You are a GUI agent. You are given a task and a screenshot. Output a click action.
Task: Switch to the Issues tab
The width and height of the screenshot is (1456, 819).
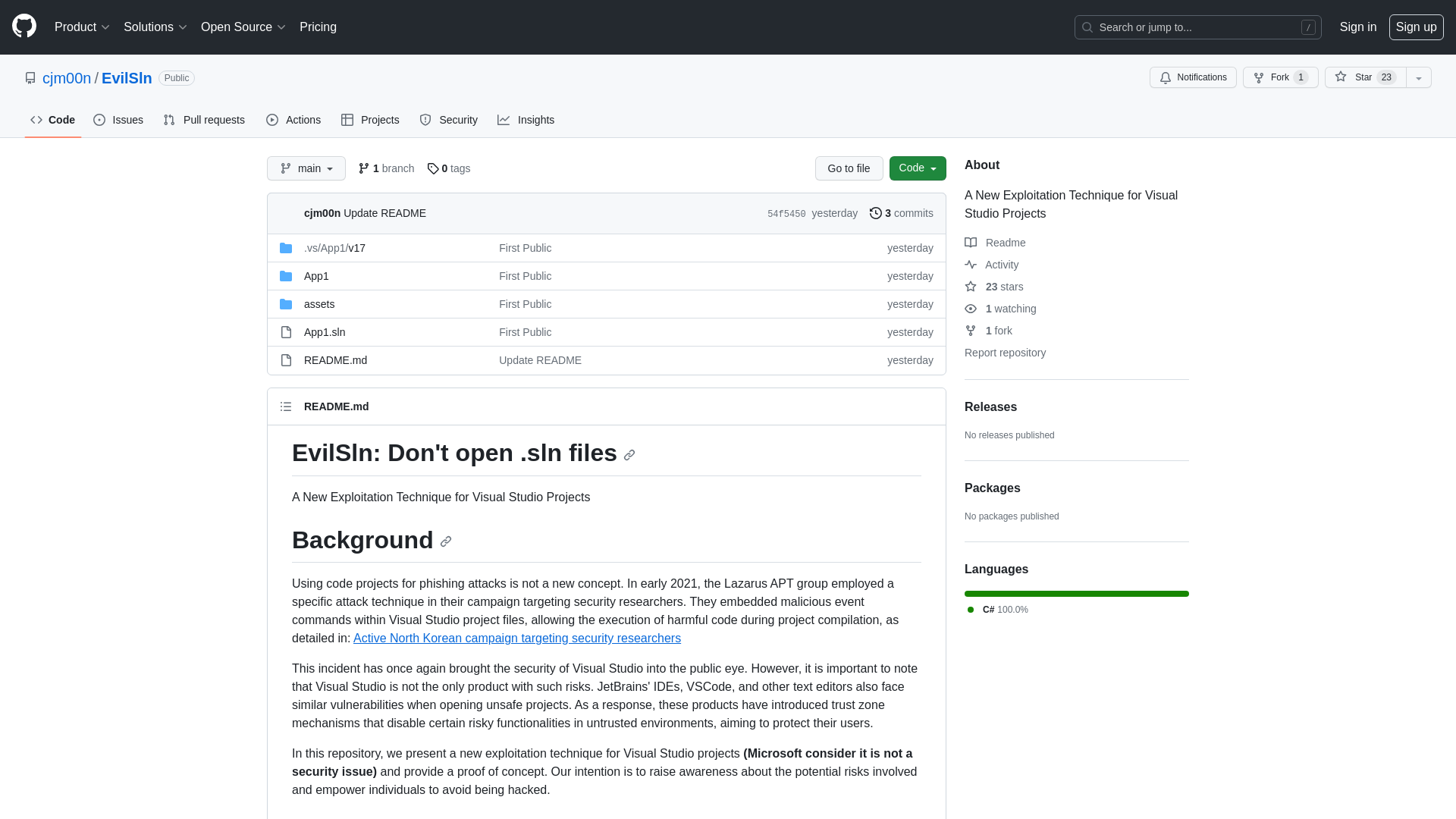[x=118, y=120]
